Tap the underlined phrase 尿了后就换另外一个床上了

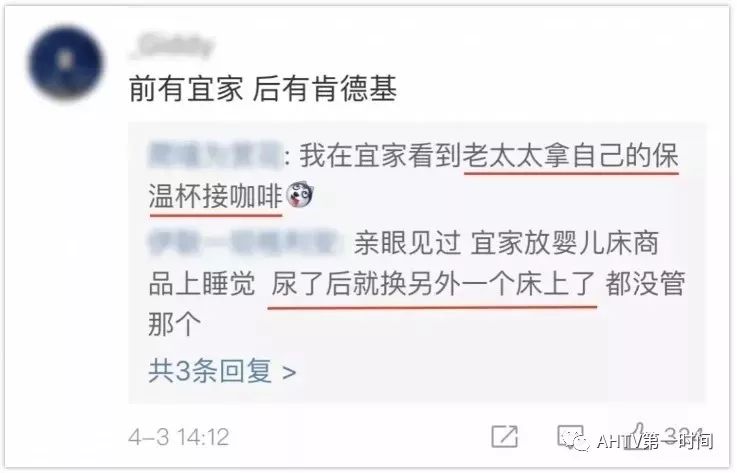(432, 284)
